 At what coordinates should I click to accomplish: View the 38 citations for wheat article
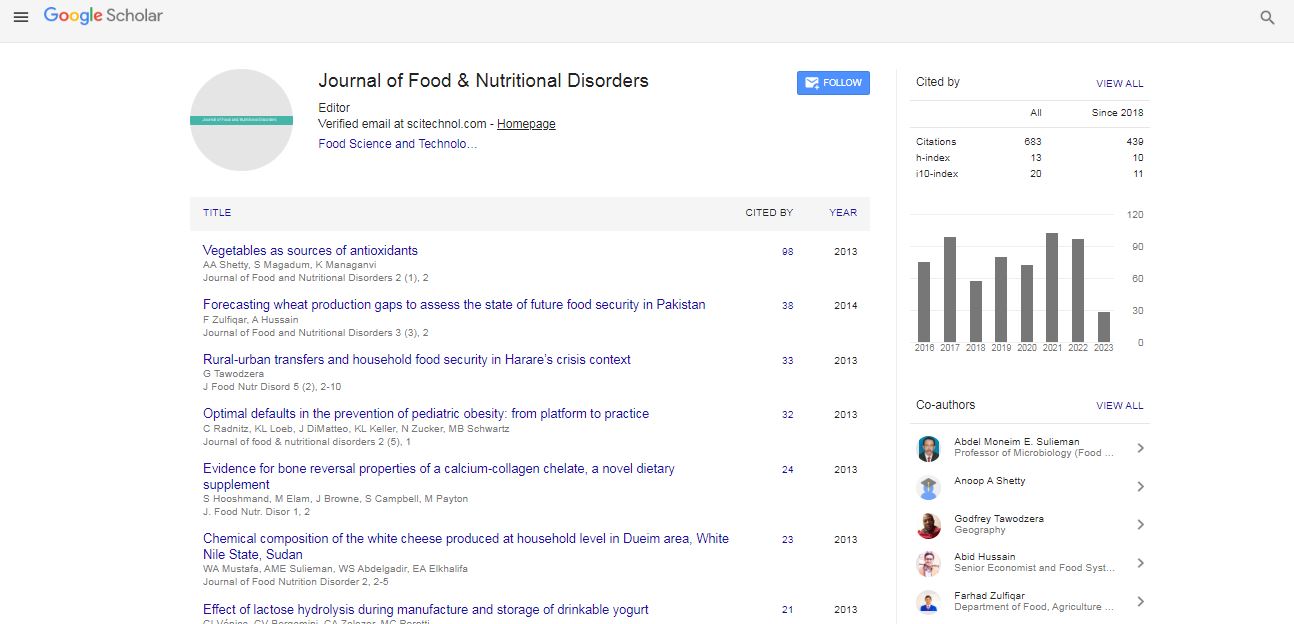click(788, 306)
